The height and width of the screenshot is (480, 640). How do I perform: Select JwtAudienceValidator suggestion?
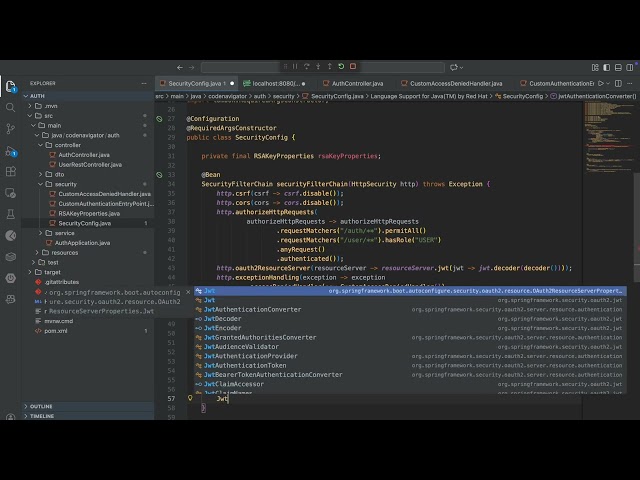(x=410, y=347)
